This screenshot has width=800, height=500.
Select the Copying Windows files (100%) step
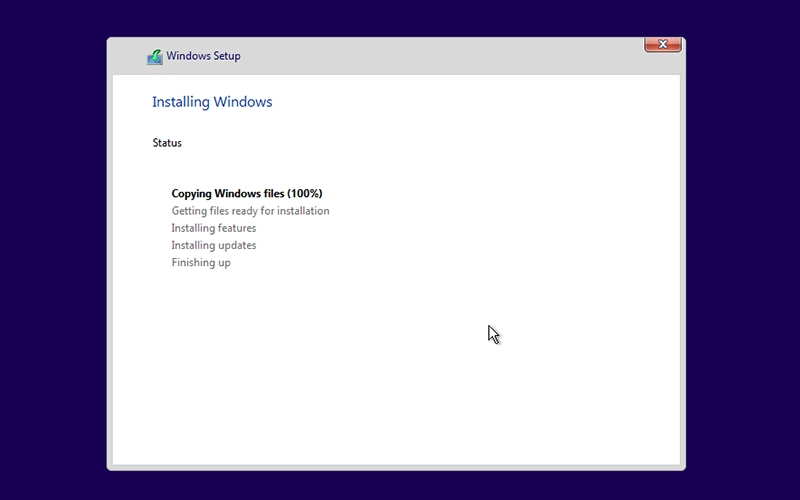(247, 193)
